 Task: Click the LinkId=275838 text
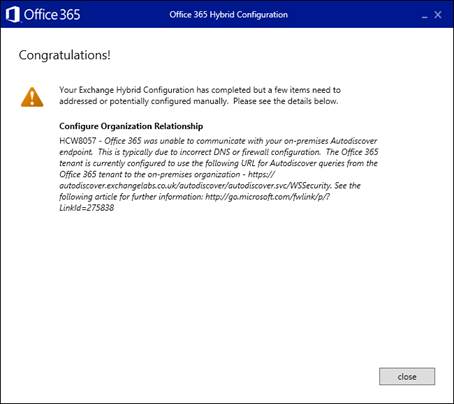(x=87, y=208)
